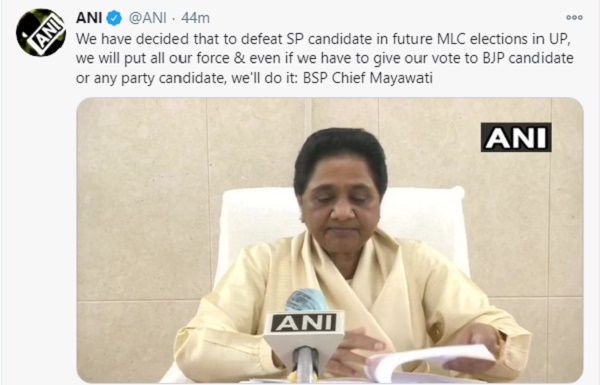Click the ANI watermark logo in the video
Viewport: 600px width, 385px height.
click(516, 137)
